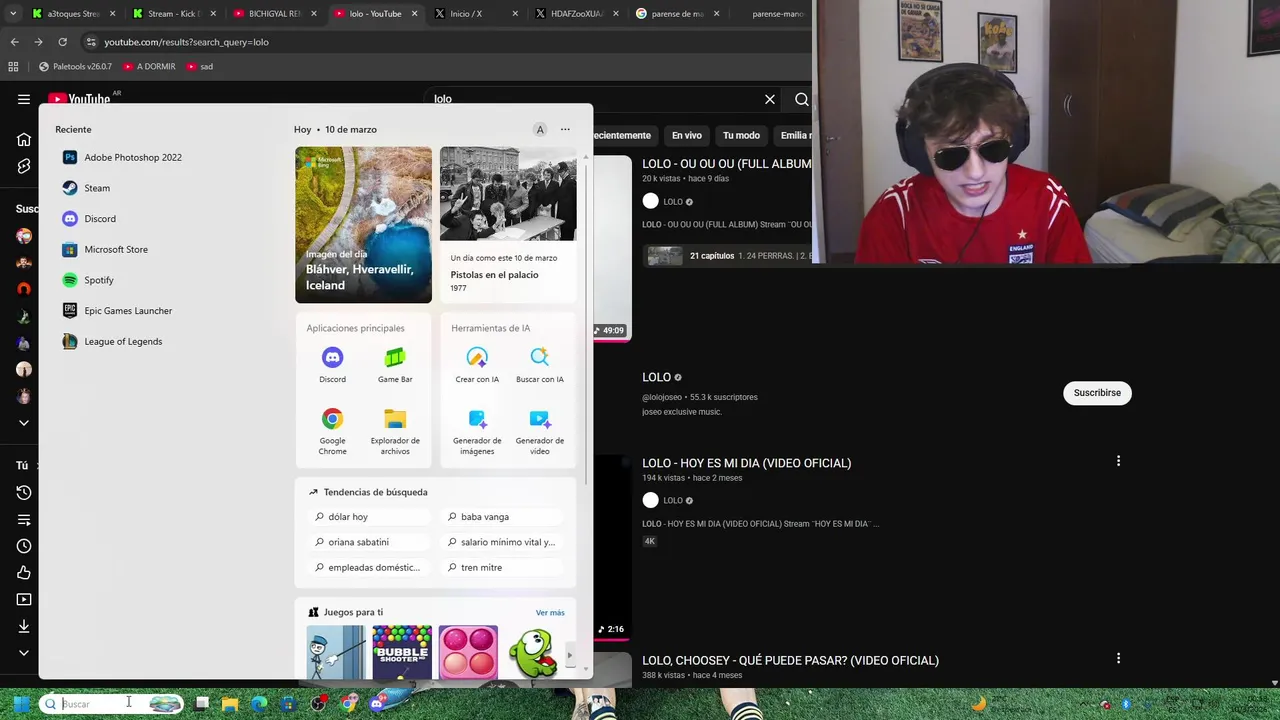Launch Steam from recent apps

tap(86, 188)
